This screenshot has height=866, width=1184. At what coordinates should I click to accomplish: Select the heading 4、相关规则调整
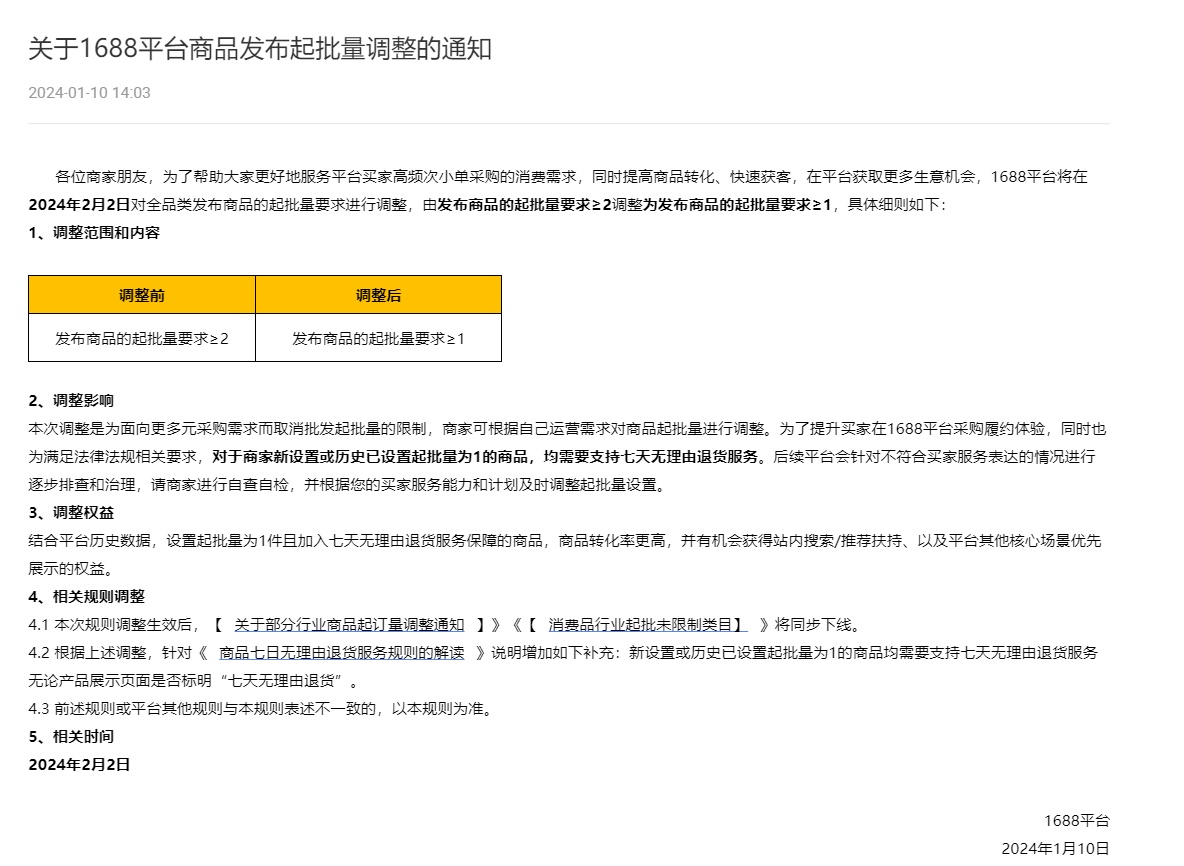(87, 596)
